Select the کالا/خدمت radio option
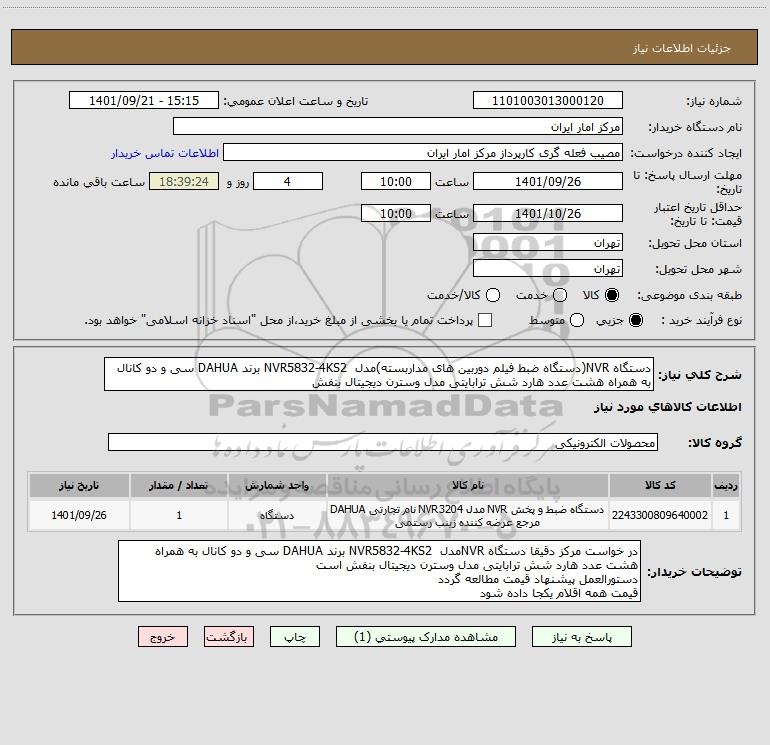The width and height of the screenshot is (770, 745). (493, 295)
